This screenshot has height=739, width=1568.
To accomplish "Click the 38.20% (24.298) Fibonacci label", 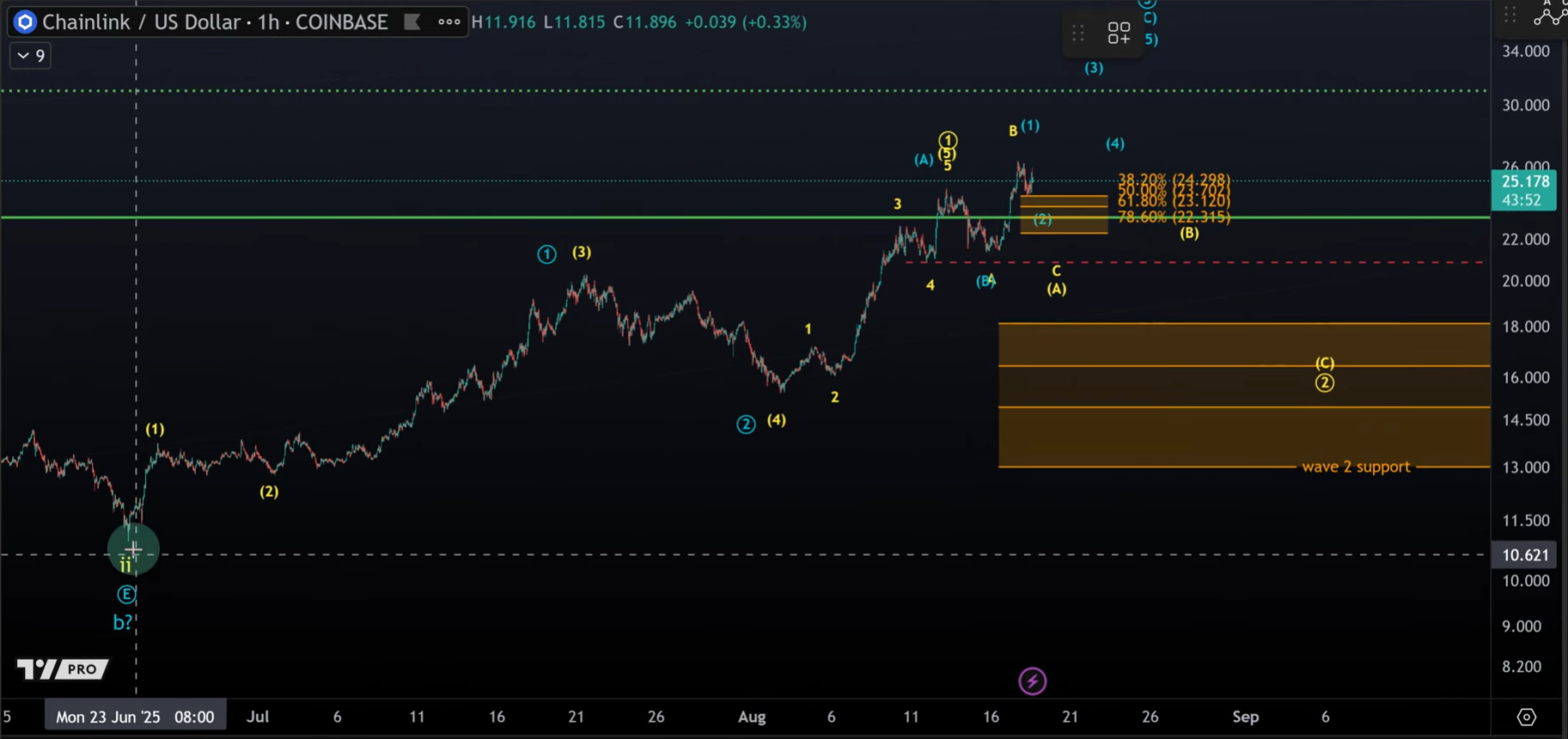I will click(x=1174, y=180).
